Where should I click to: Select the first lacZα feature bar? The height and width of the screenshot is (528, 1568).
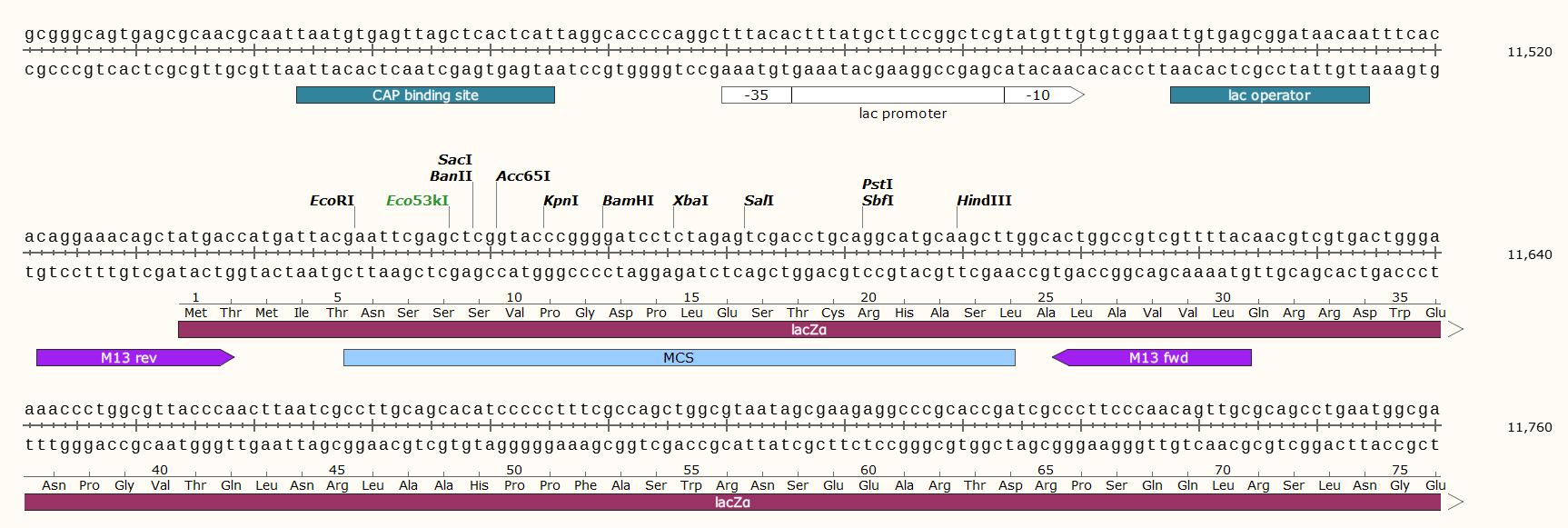tap(809, 330)
